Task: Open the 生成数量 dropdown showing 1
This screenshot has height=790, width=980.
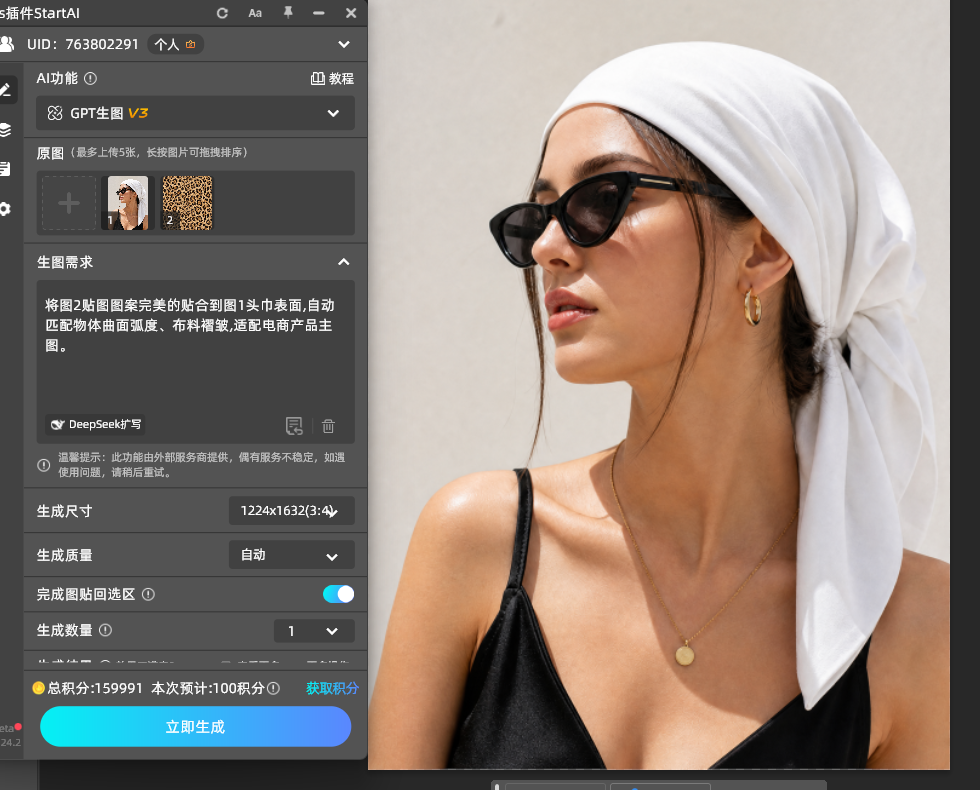Action: coord(314,631)
